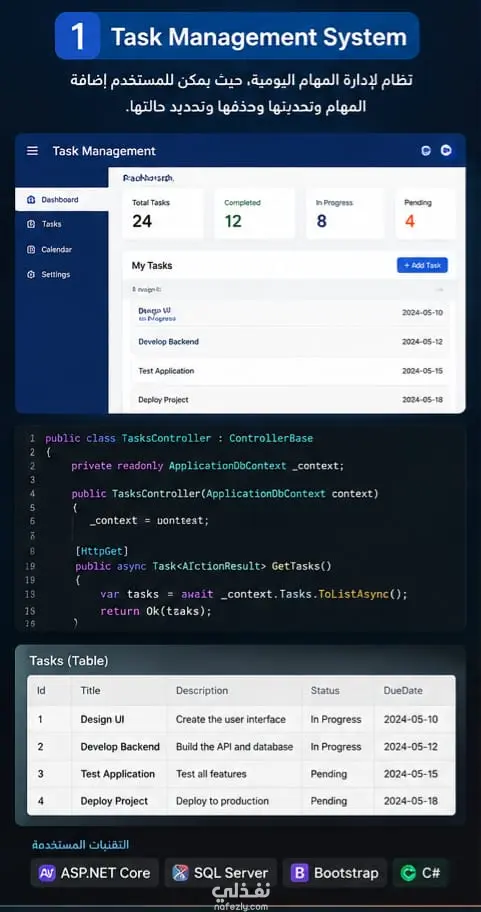Click the [HttpGet] attribute in code
The height and width of the screenshot is (912, 481).
click(x=102, y=550)
